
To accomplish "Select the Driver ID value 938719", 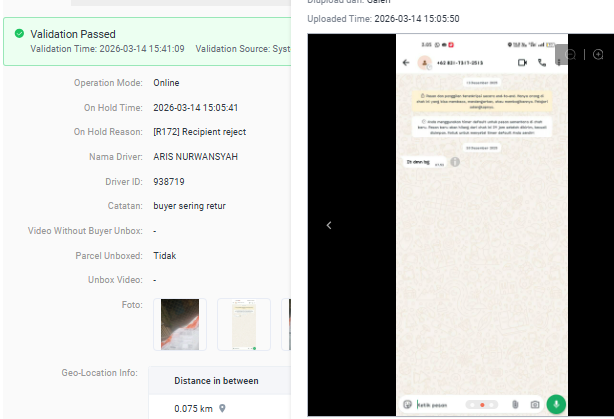I will (x=169, y=182).
